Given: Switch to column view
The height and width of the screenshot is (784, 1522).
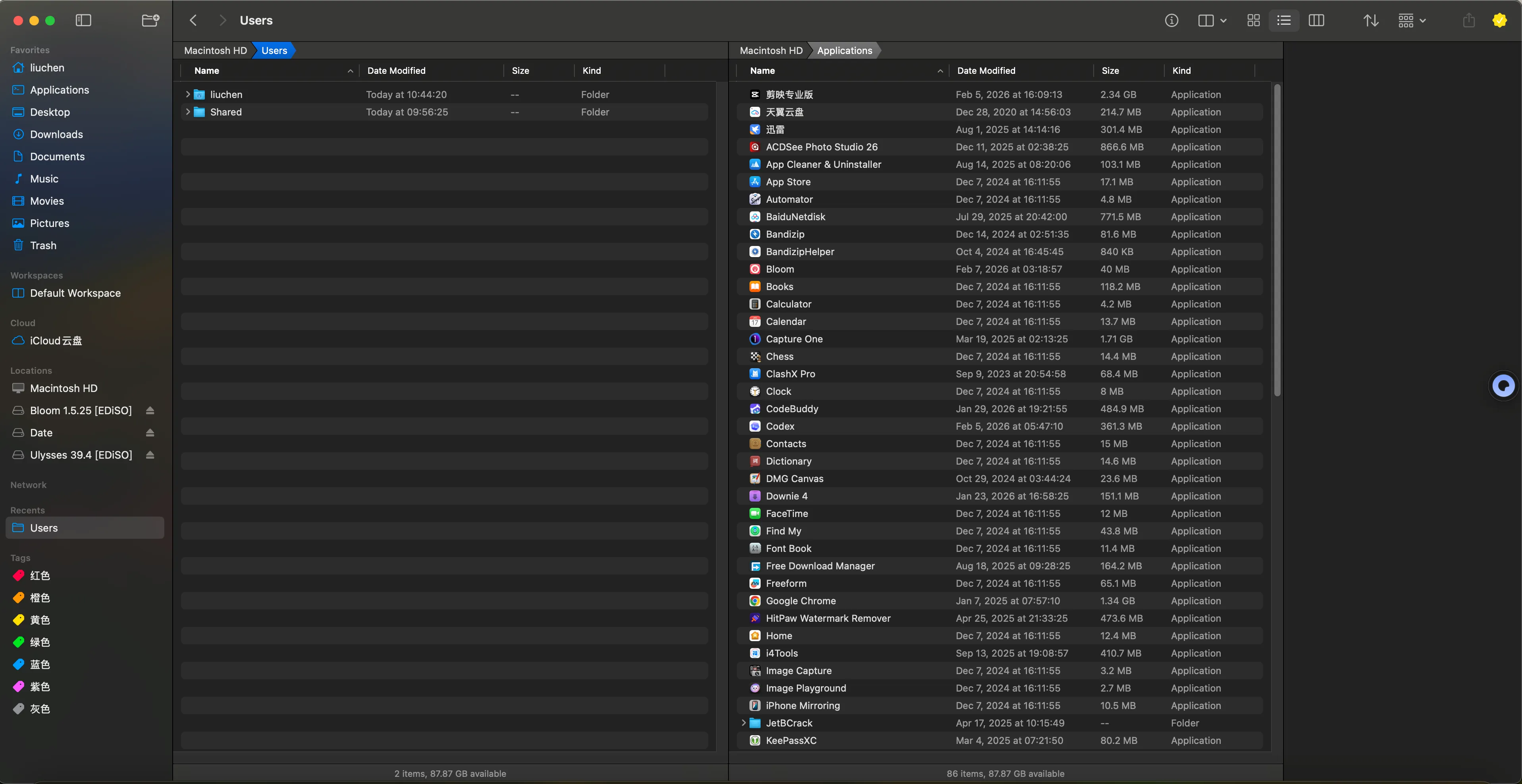Looking at the screenshot, I should [x=1316, y=21].
